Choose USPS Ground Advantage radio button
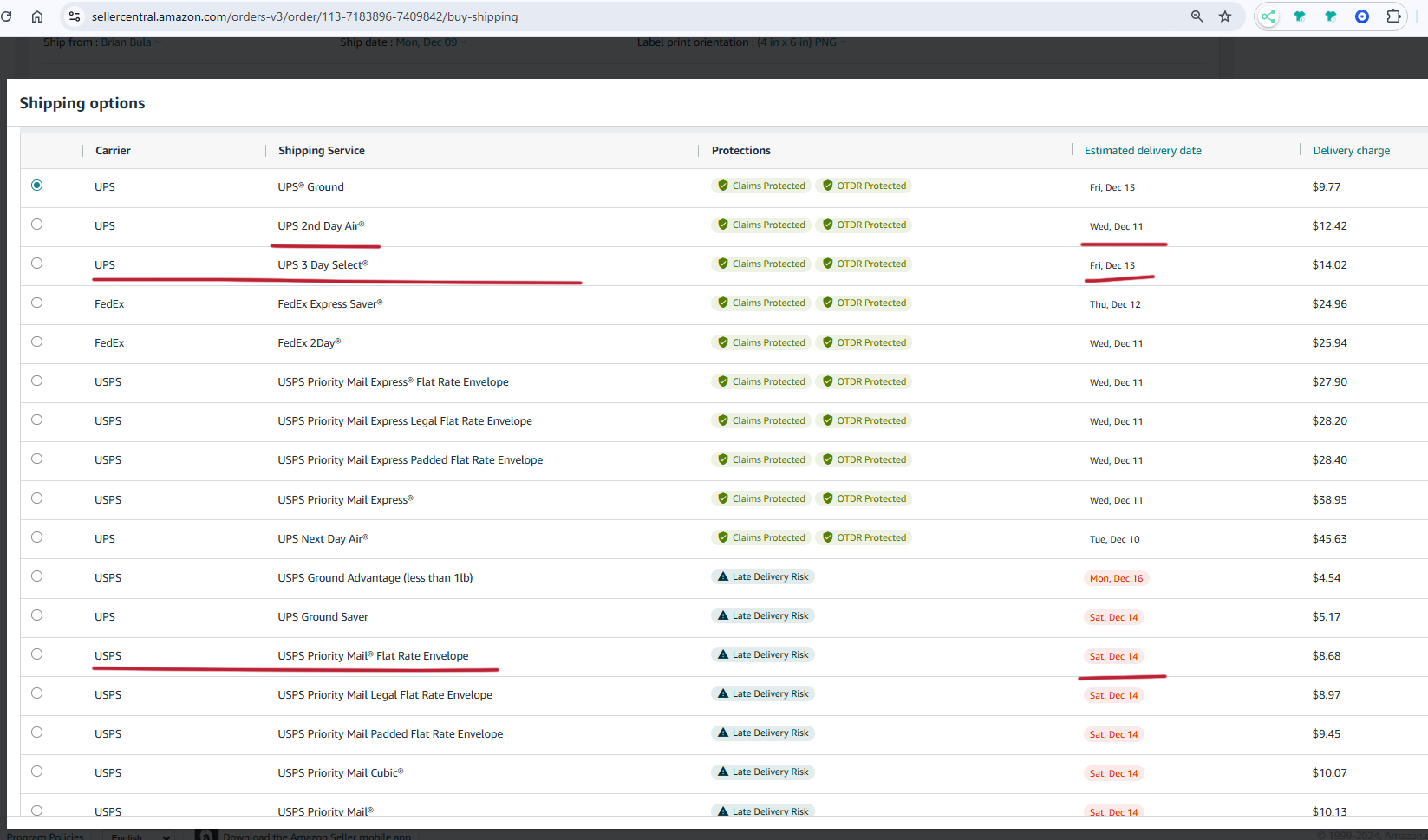1428x840 pixels. (36, 576)
